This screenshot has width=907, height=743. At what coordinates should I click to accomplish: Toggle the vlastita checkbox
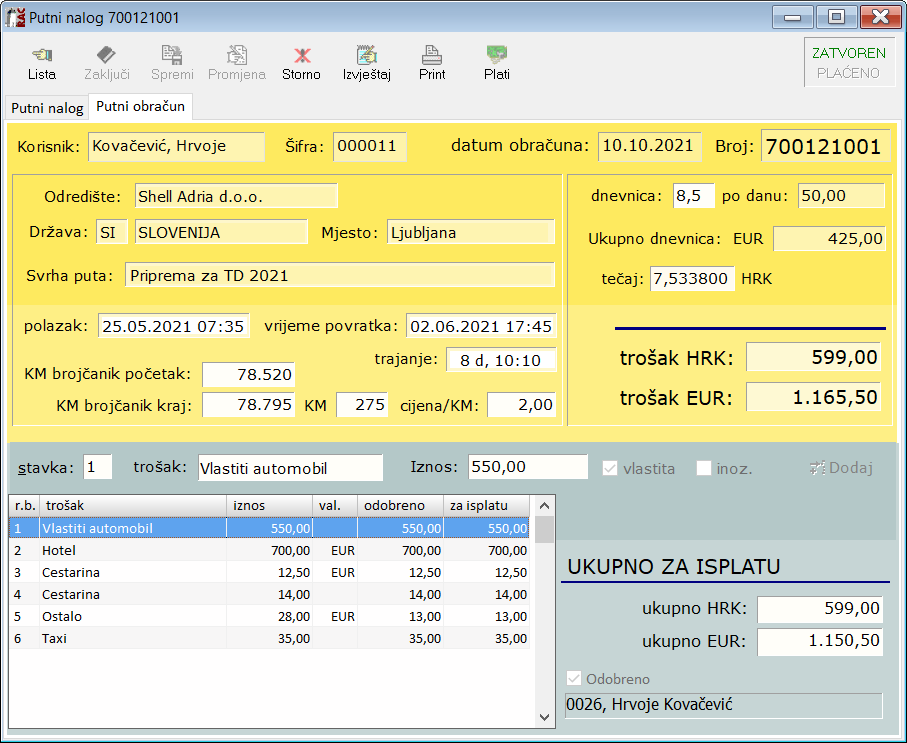609,468
